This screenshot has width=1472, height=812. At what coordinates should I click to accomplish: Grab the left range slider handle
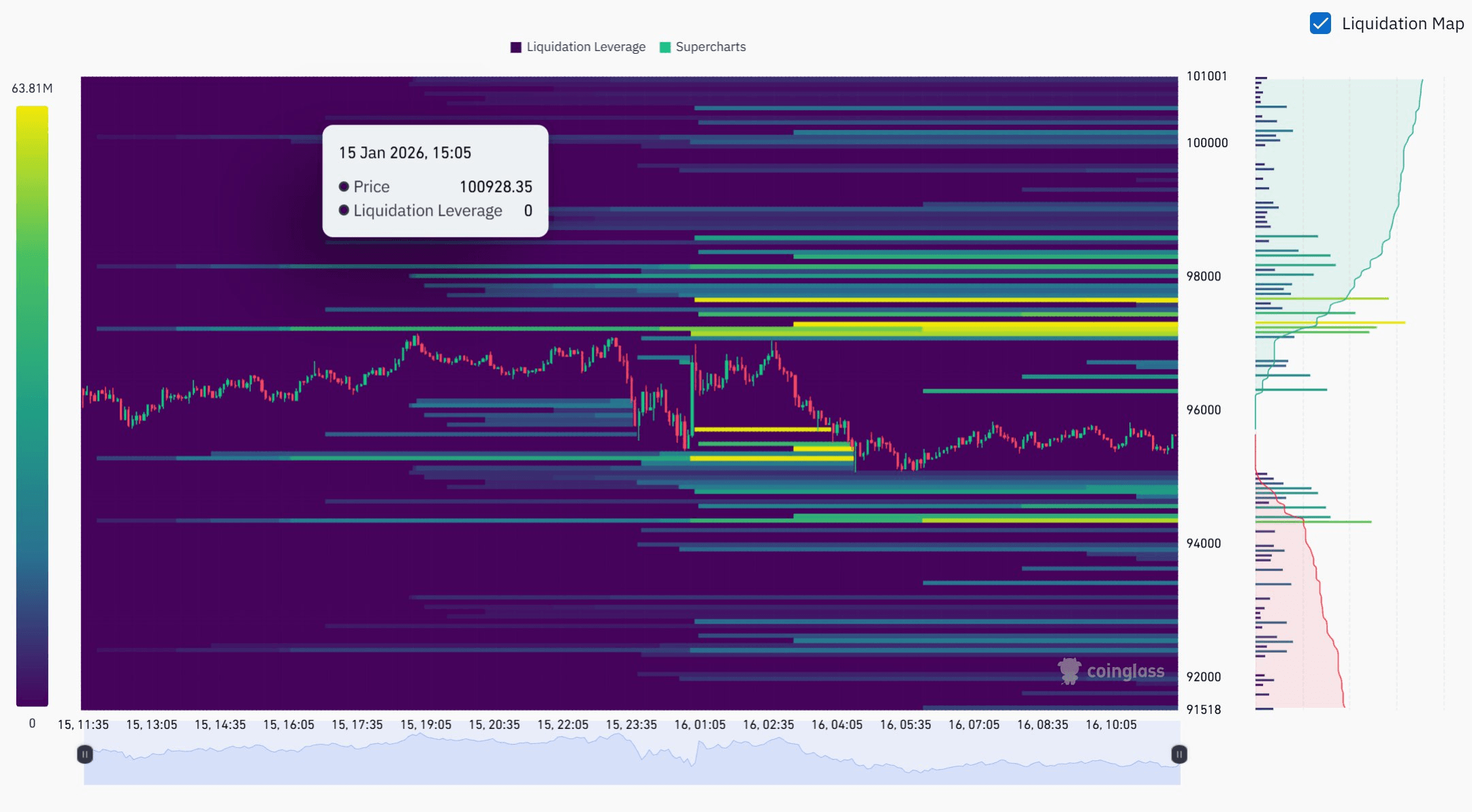click(84, 754)
